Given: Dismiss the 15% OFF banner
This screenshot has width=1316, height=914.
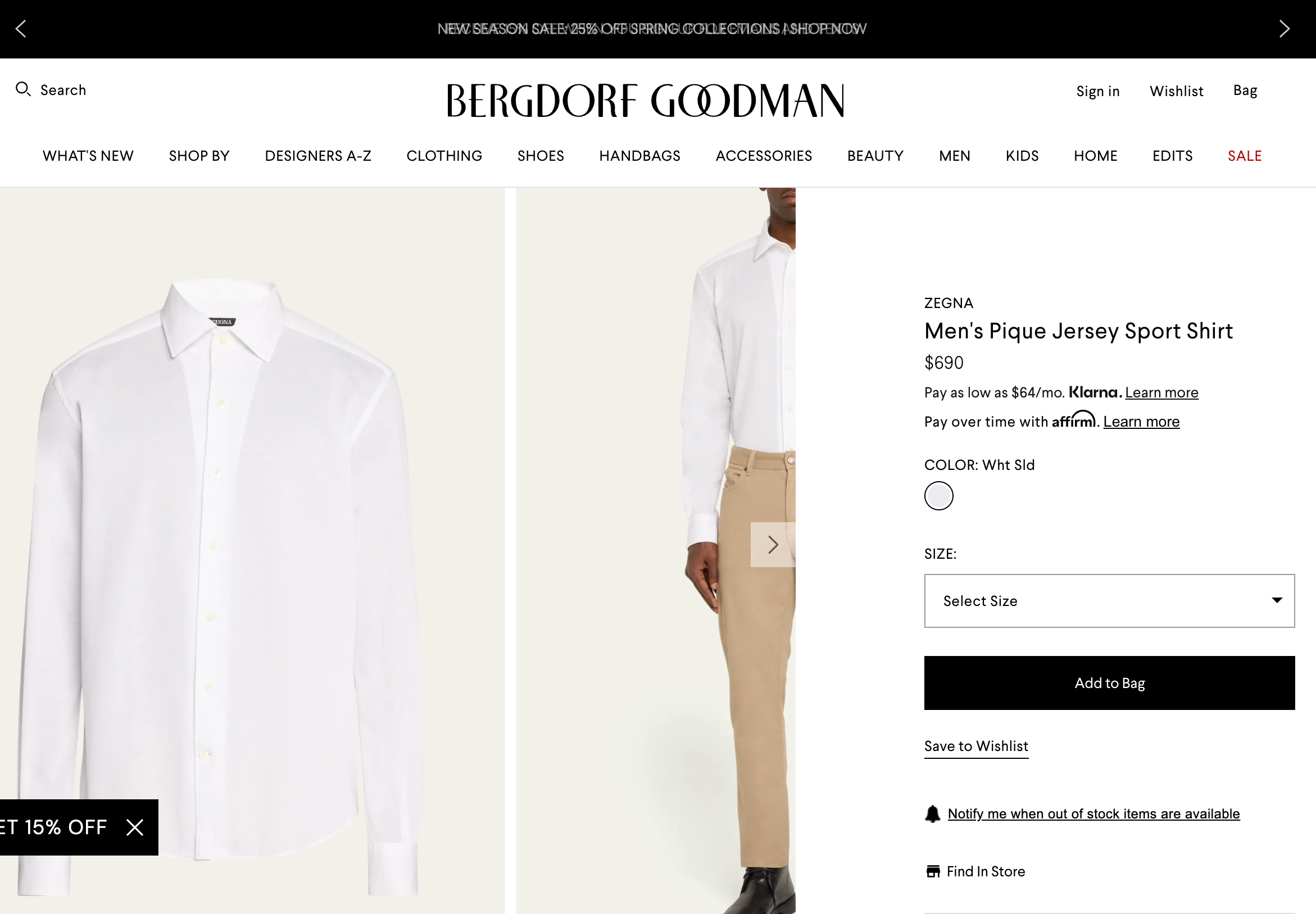Looking at the screenshot, I should click(135, 827).
